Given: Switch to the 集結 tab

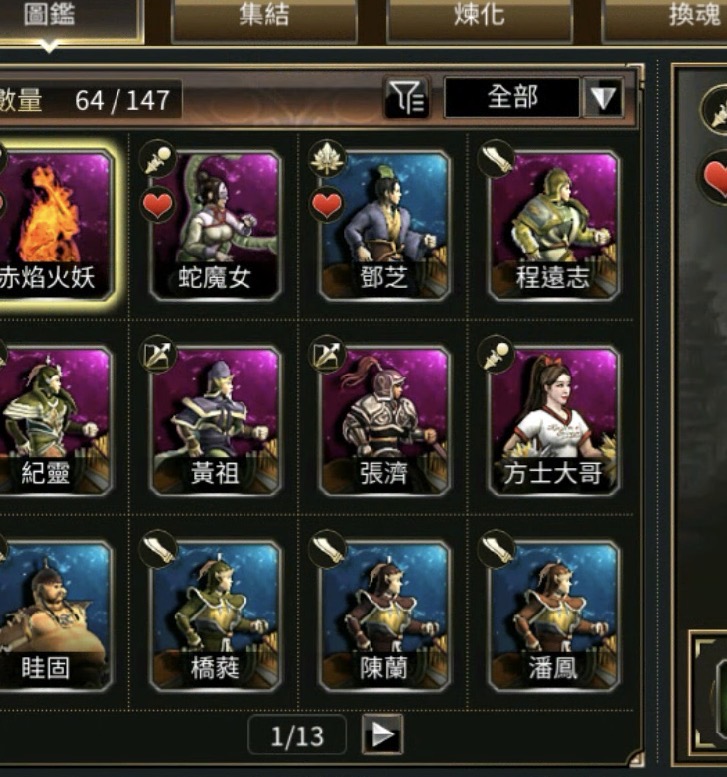Looking at the screenshot, I should [x=264, y=18].
